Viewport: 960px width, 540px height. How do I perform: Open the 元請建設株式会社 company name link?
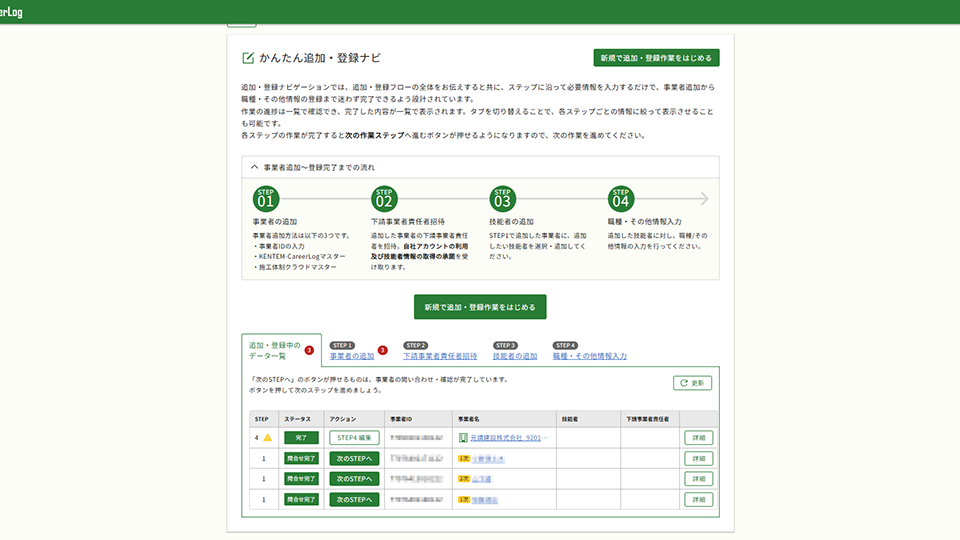(509, 438)
